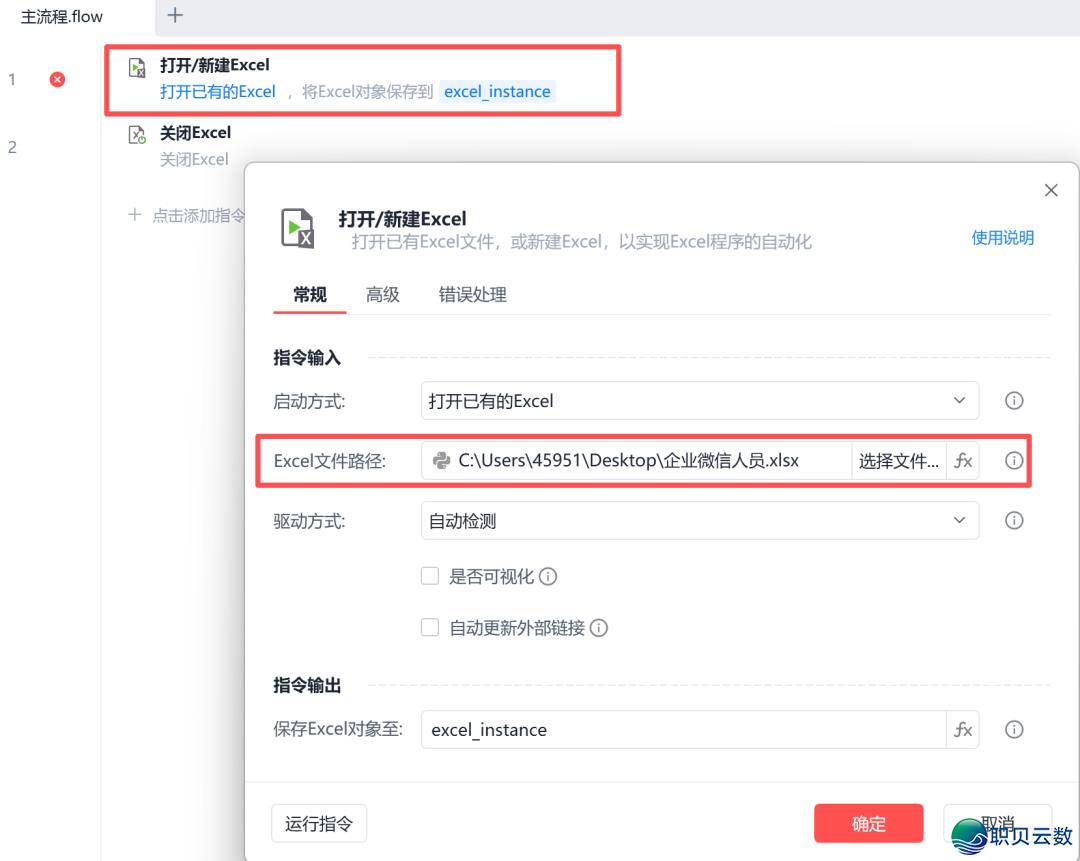Click info icon next to Excel文件路径 row
The image size is (1080, 861).
(1014, 460)
